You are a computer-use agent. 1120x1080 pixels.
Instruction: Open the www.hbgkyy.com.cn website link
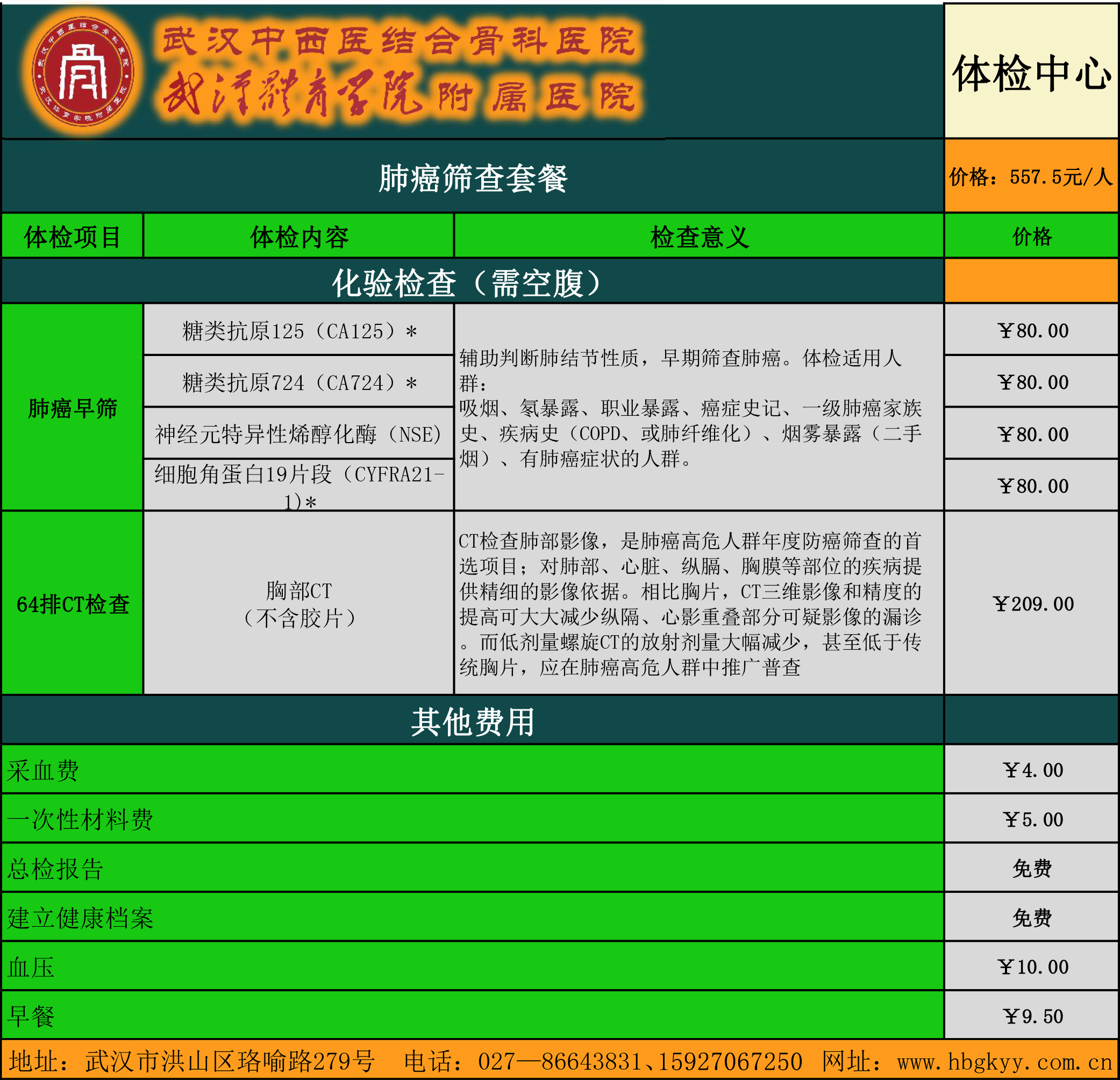coord(1004,1062)
